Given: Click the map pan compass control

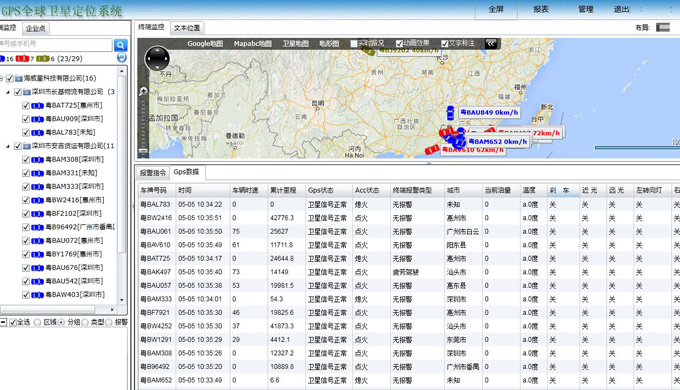Looking at the screenshot, I should coord(157,58).
